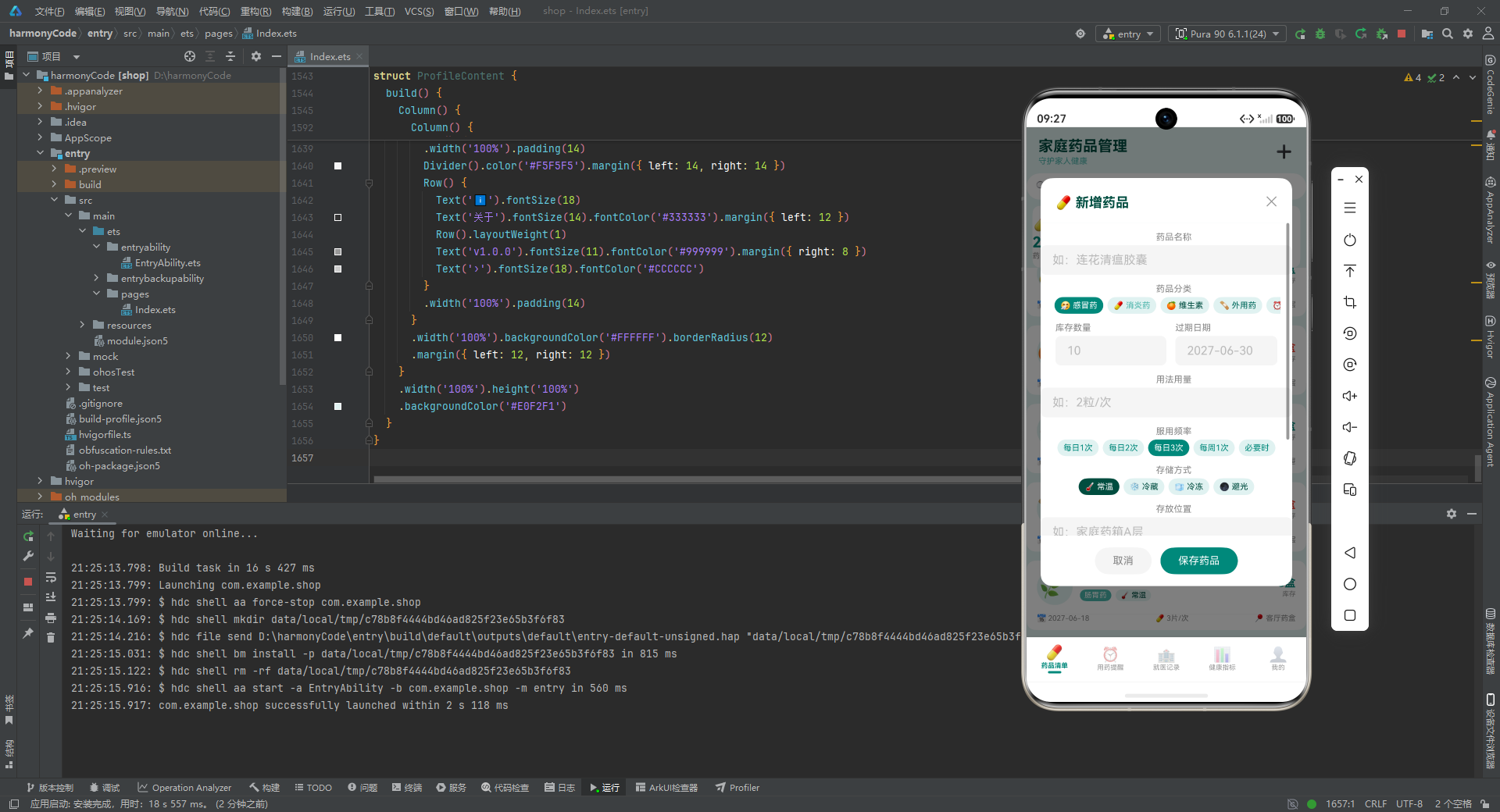Viewport: 1500px width, 812px height.
Task: Click the green Run entry icon in toolbar
Action: pyautogui.click(x=1300, y=34)
